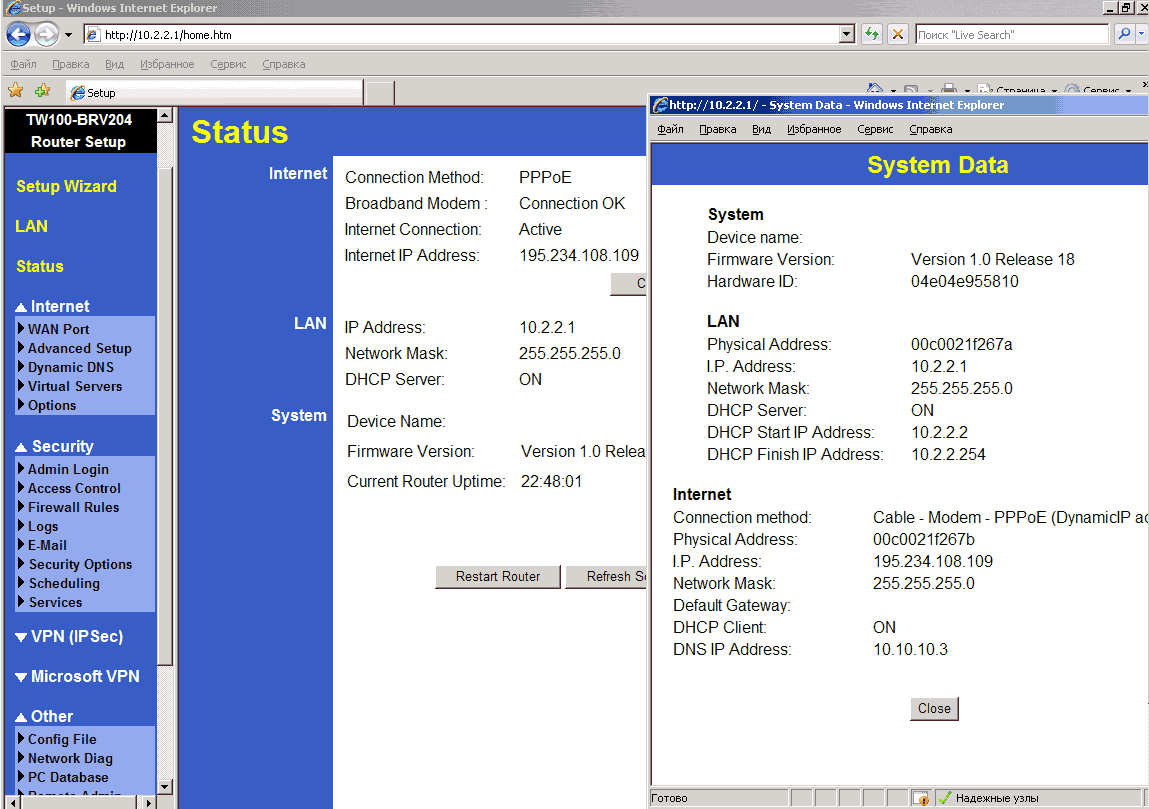
Task: Collapse the Other section in sidebar
Action: coord(44,716)
